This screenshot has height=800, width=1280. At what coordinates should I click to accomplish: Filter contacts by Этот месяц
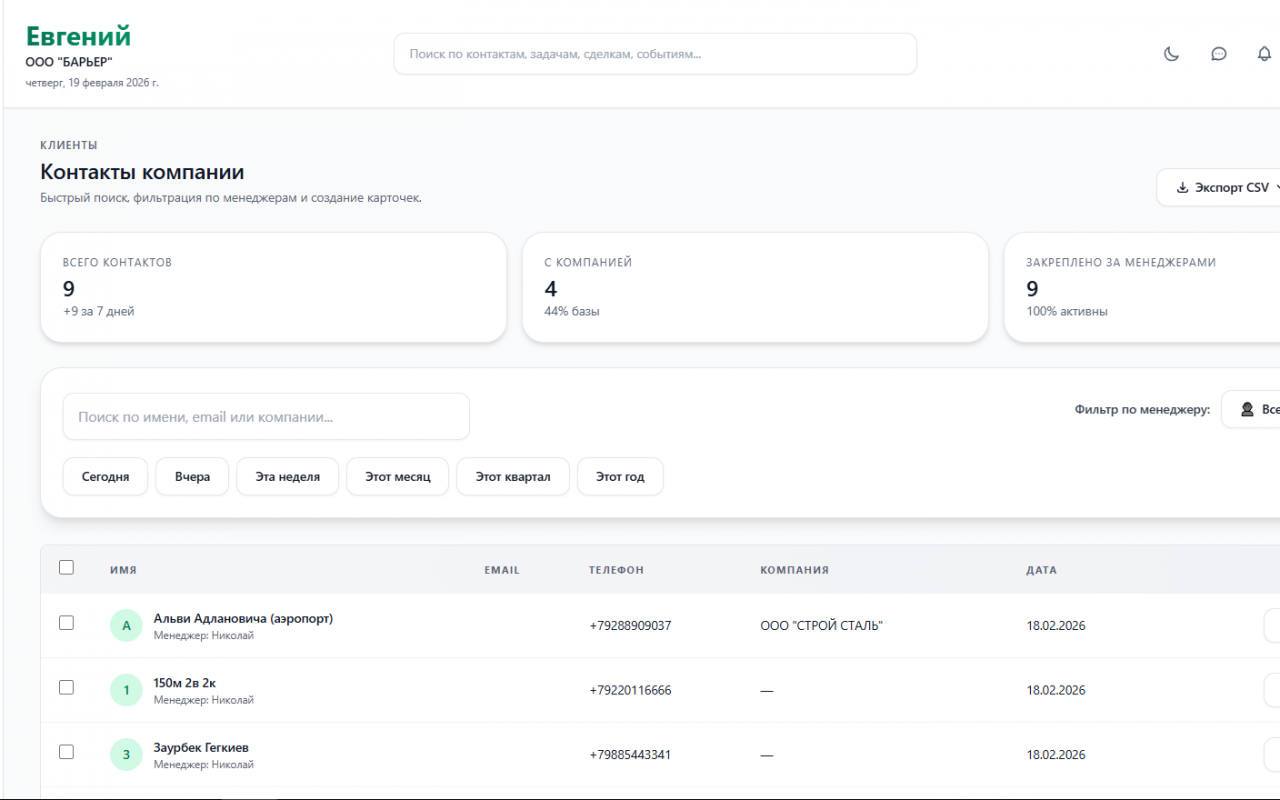(398, 477)
